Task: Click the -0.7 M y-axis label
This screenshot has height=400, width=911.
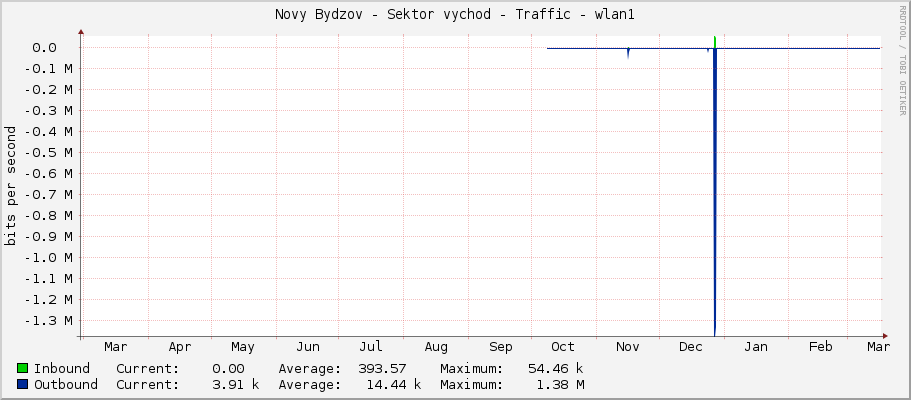Action: (x=48, y=194)
